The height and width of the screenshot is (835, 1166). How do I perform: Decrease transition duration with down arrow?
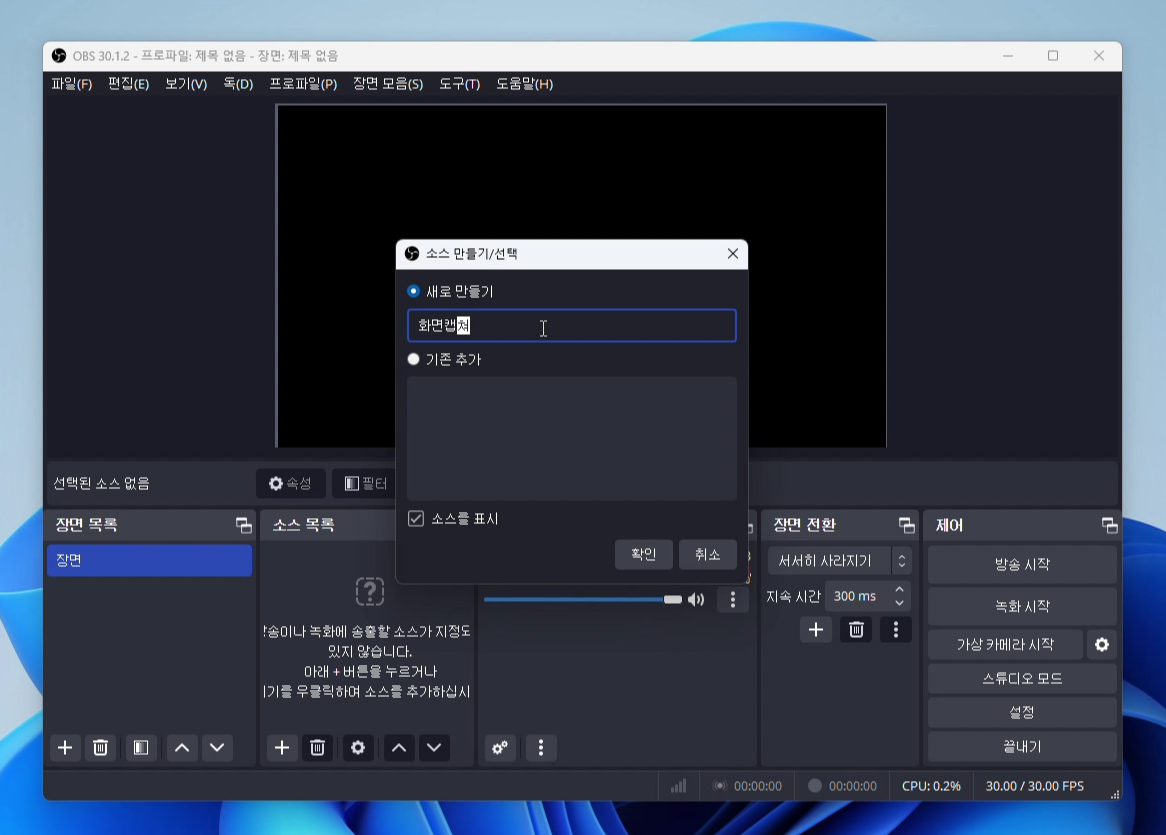pos(900,603)
